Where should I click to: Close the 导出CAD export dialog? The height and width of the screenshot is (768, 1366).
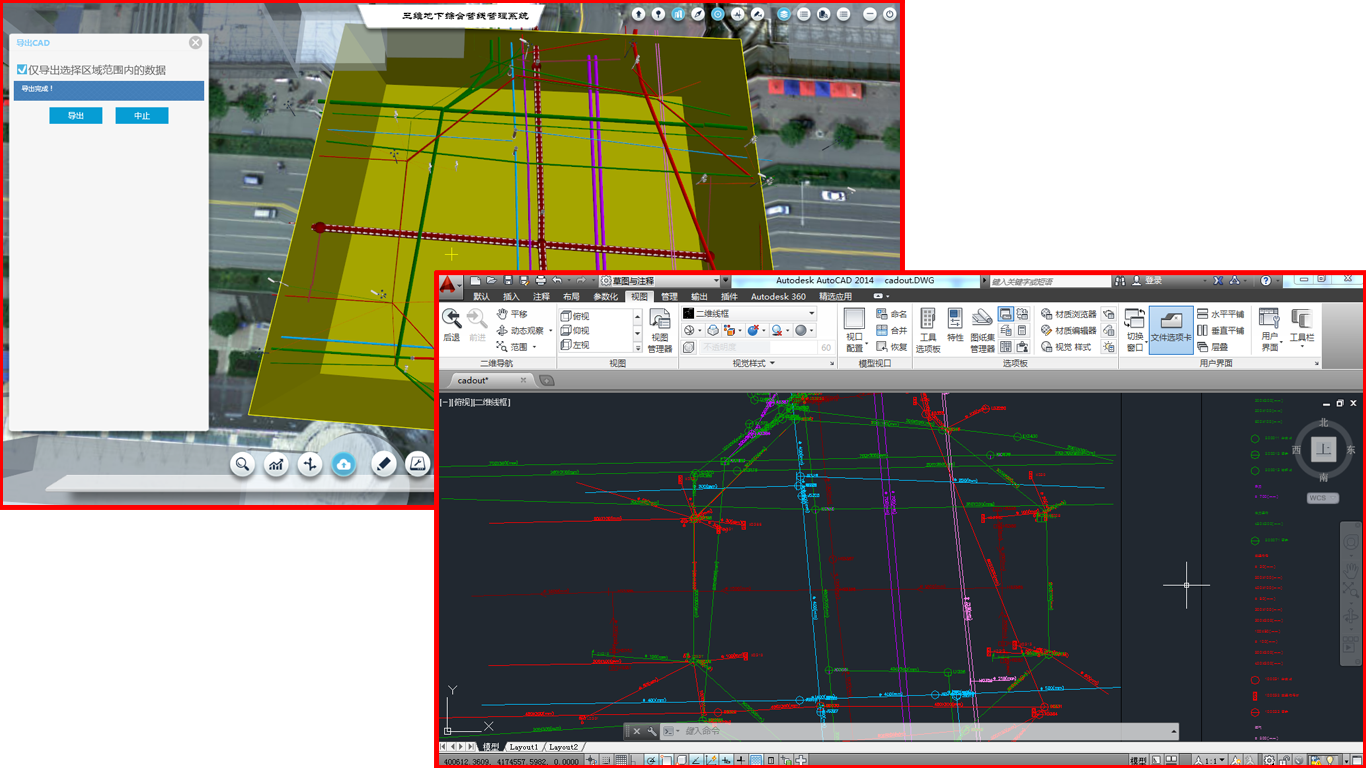(196, 43)
